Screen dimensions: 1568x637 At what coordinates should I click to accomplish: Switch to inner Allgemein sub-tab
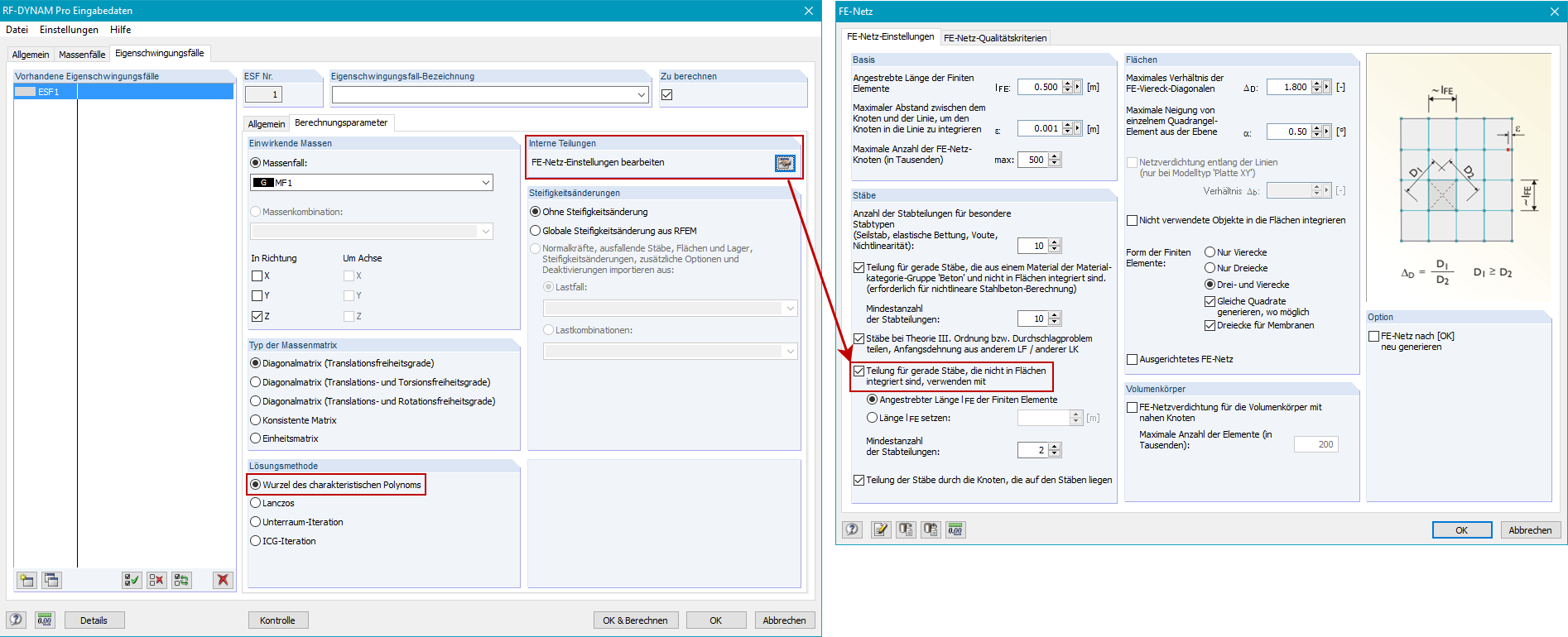(x=267, y=124)
